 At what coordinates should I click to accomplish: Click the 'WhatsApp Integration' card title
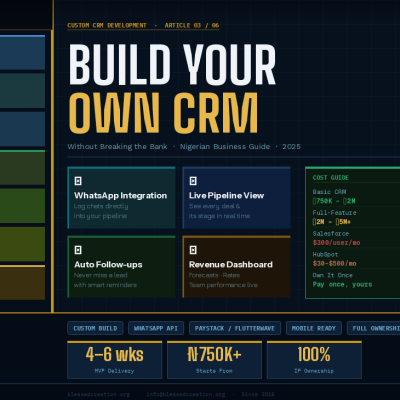coord(120,196)
